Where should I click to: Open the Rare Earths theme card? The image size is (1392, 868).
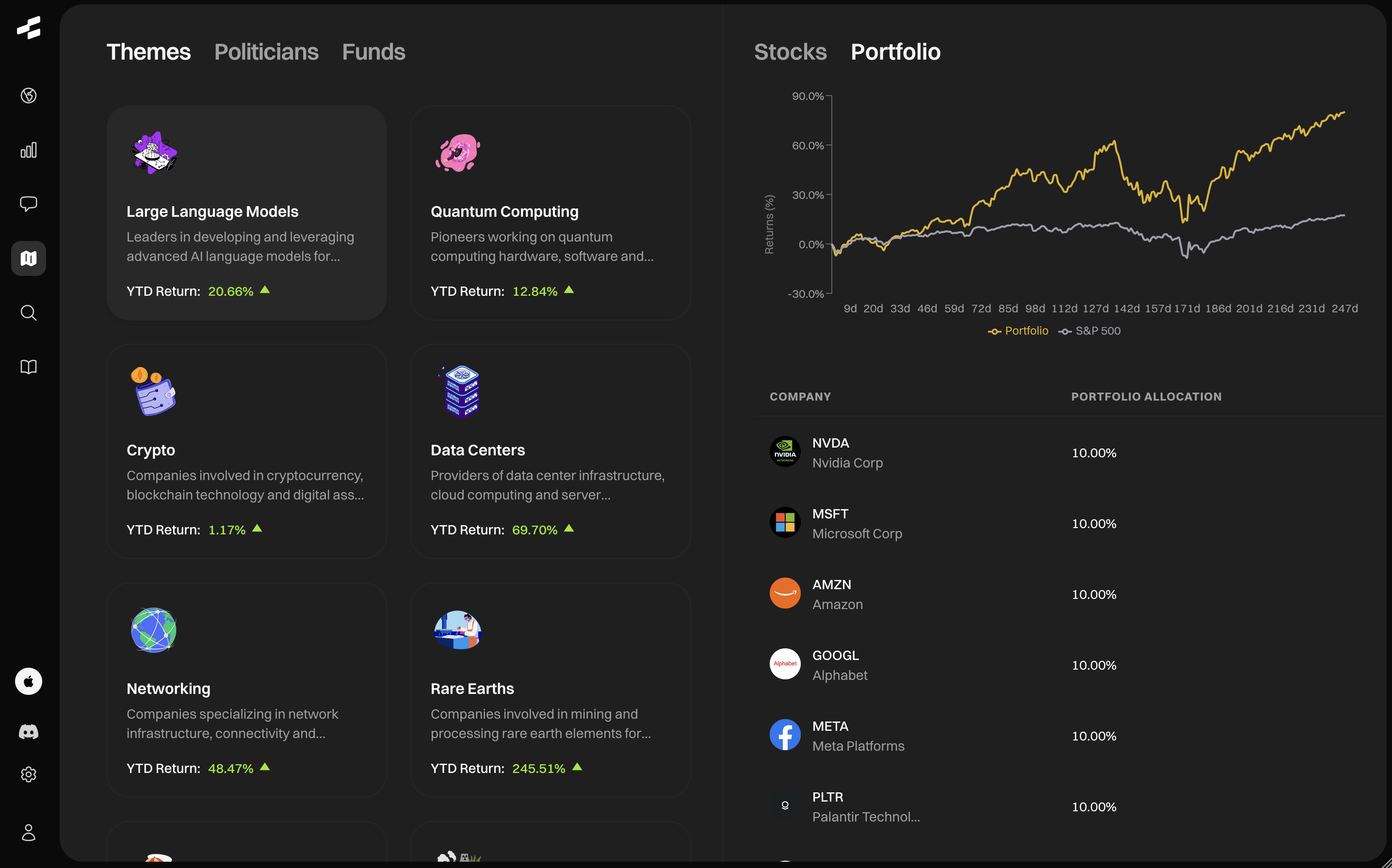click(550, 690)
